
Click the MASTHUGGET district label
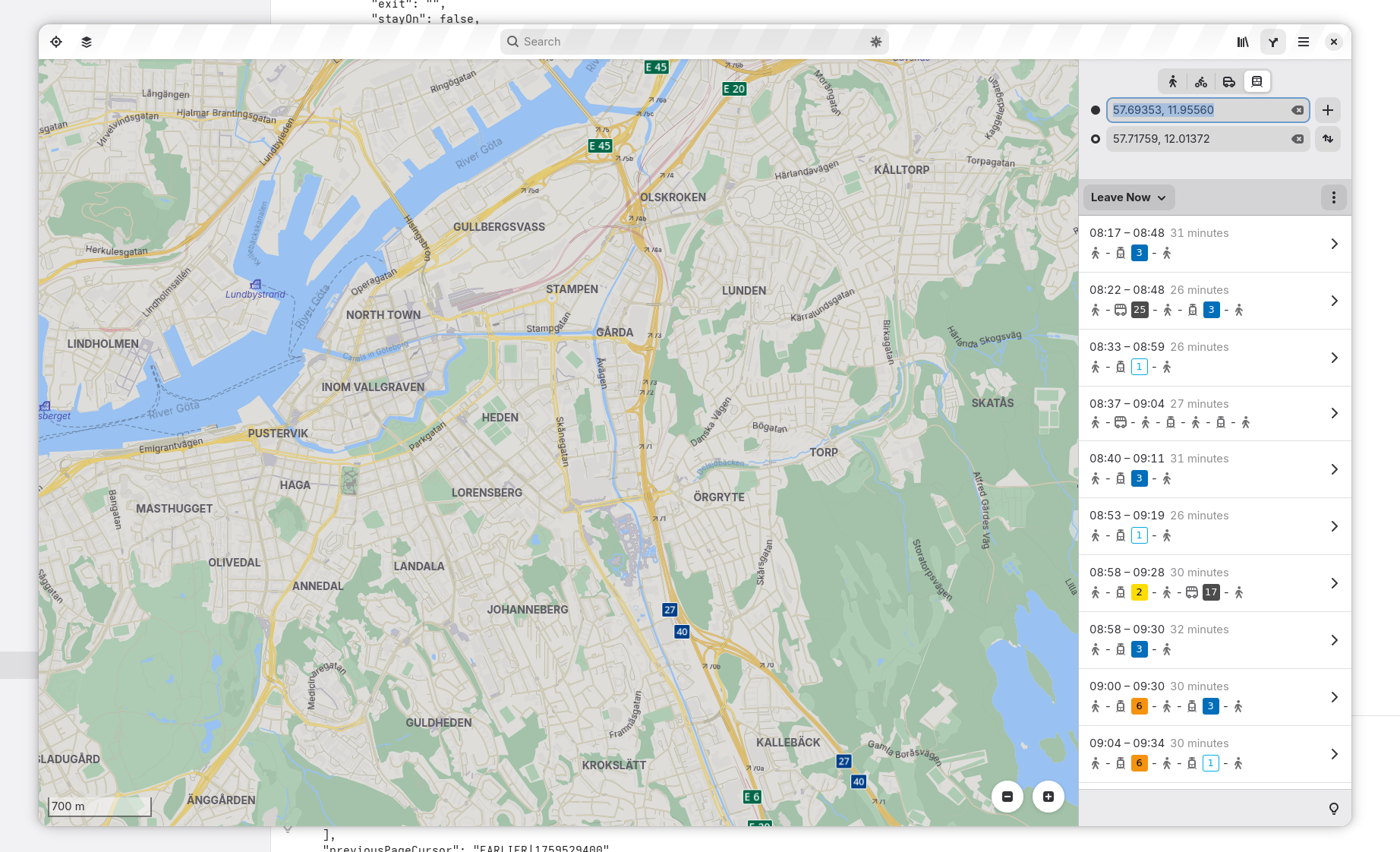point(175,509)
